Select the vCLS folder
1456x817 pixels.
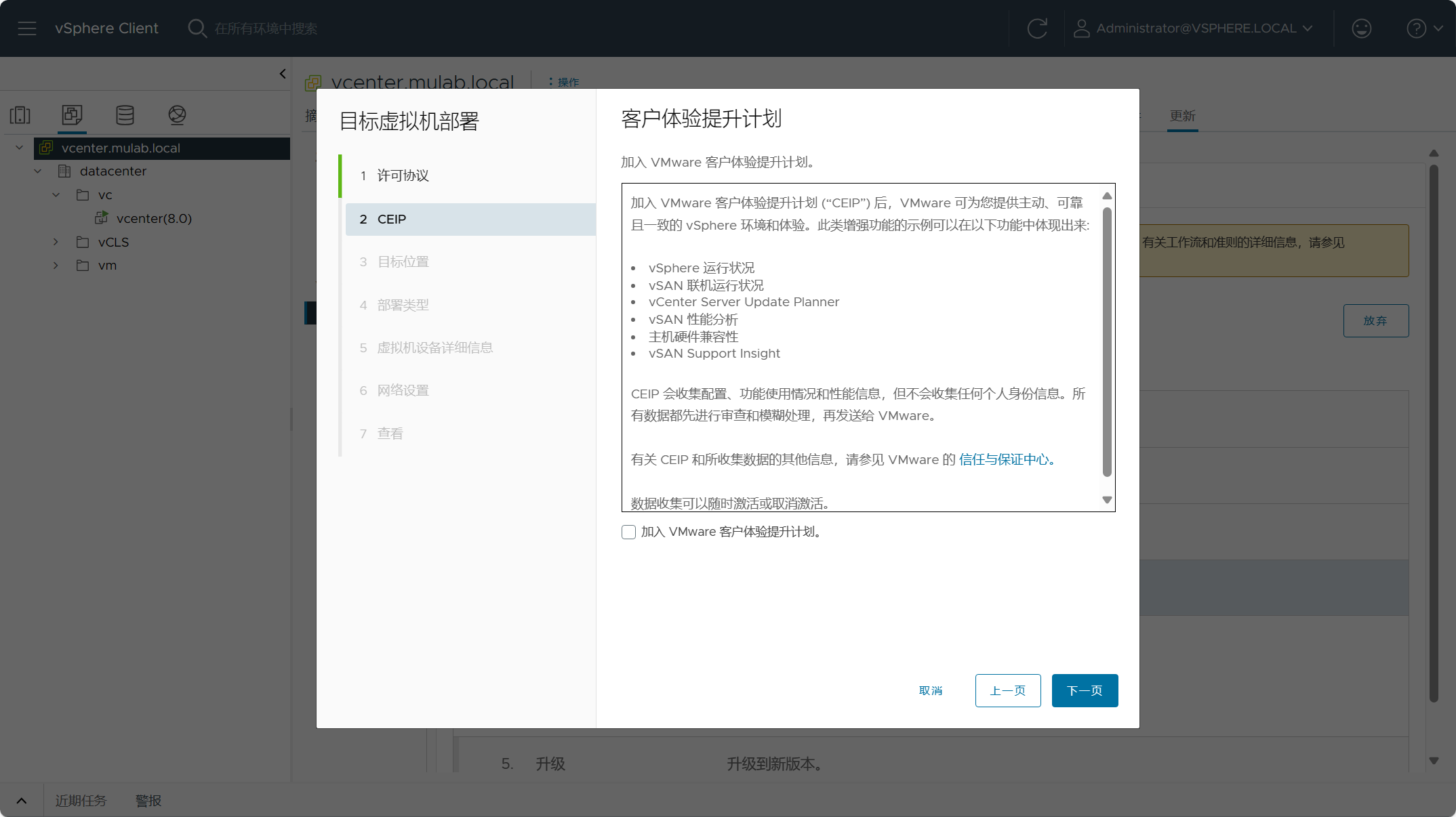113,242
